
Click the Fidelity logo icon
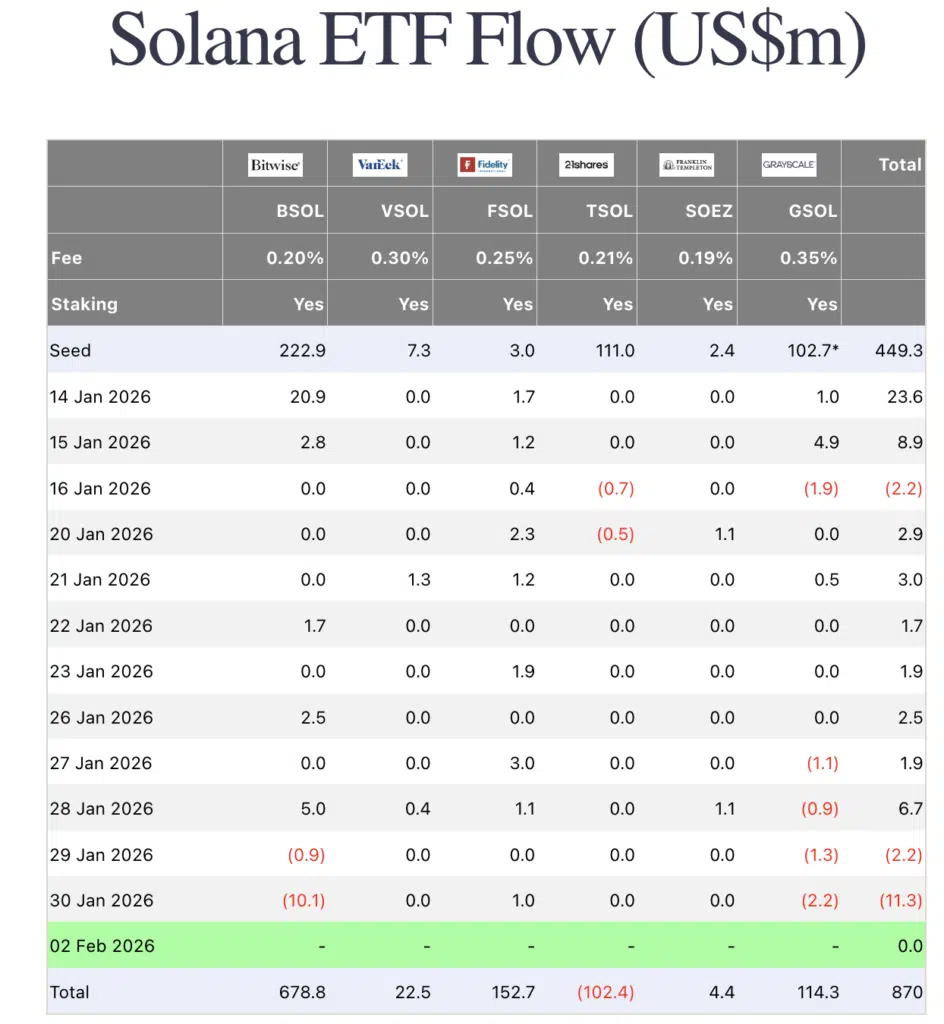[484, 165]
